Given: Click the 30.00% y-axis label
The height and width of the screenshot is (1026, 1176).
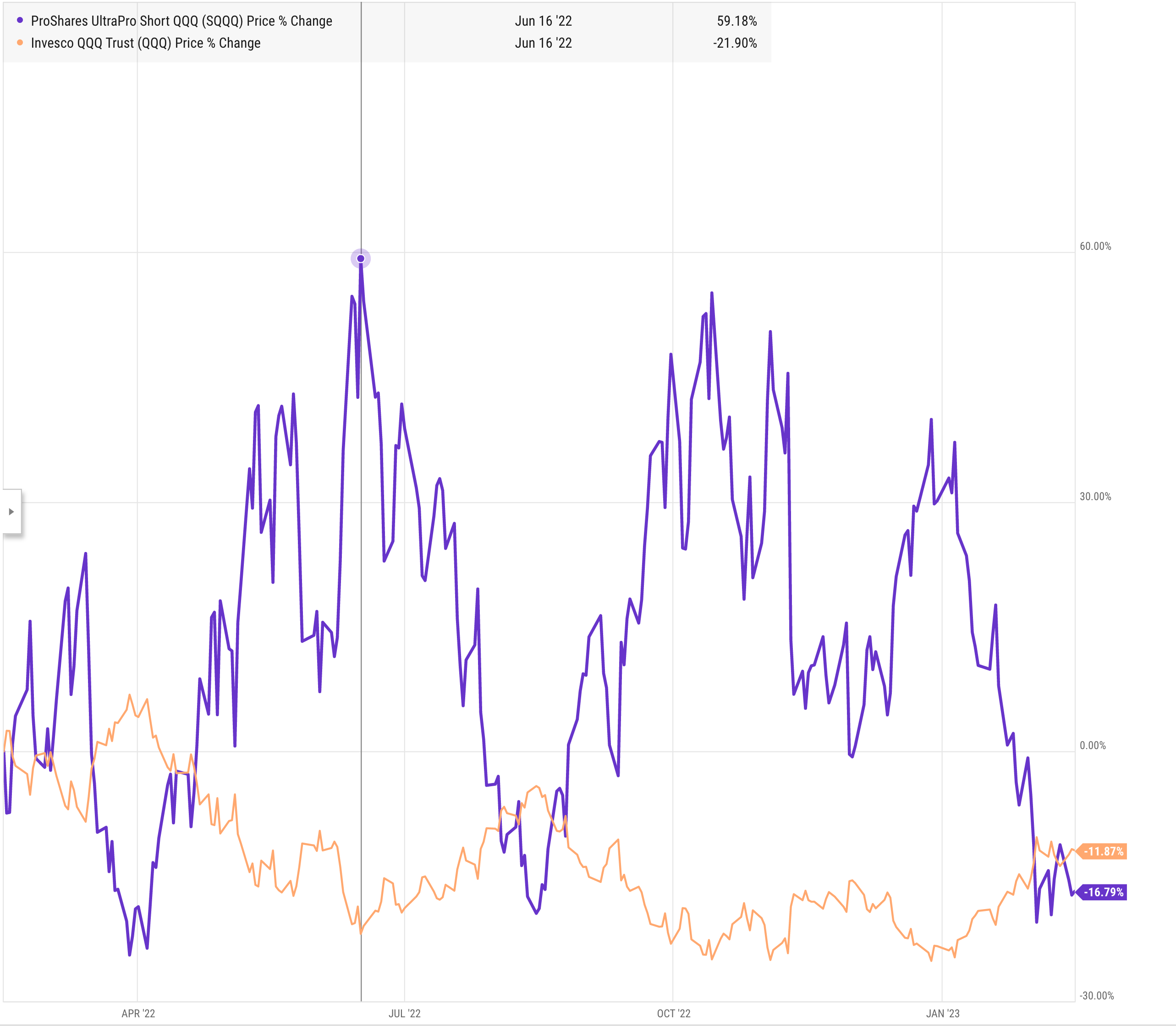Looking at the screenshot, I should 1095,496.
